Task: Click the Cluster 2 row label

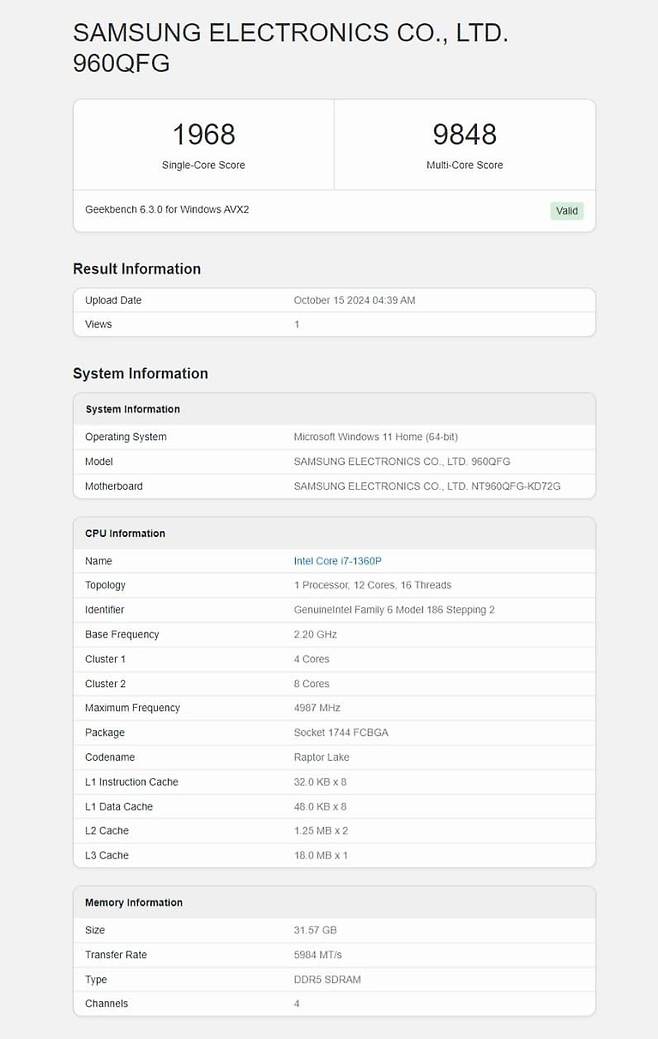Action: (105, 683)
